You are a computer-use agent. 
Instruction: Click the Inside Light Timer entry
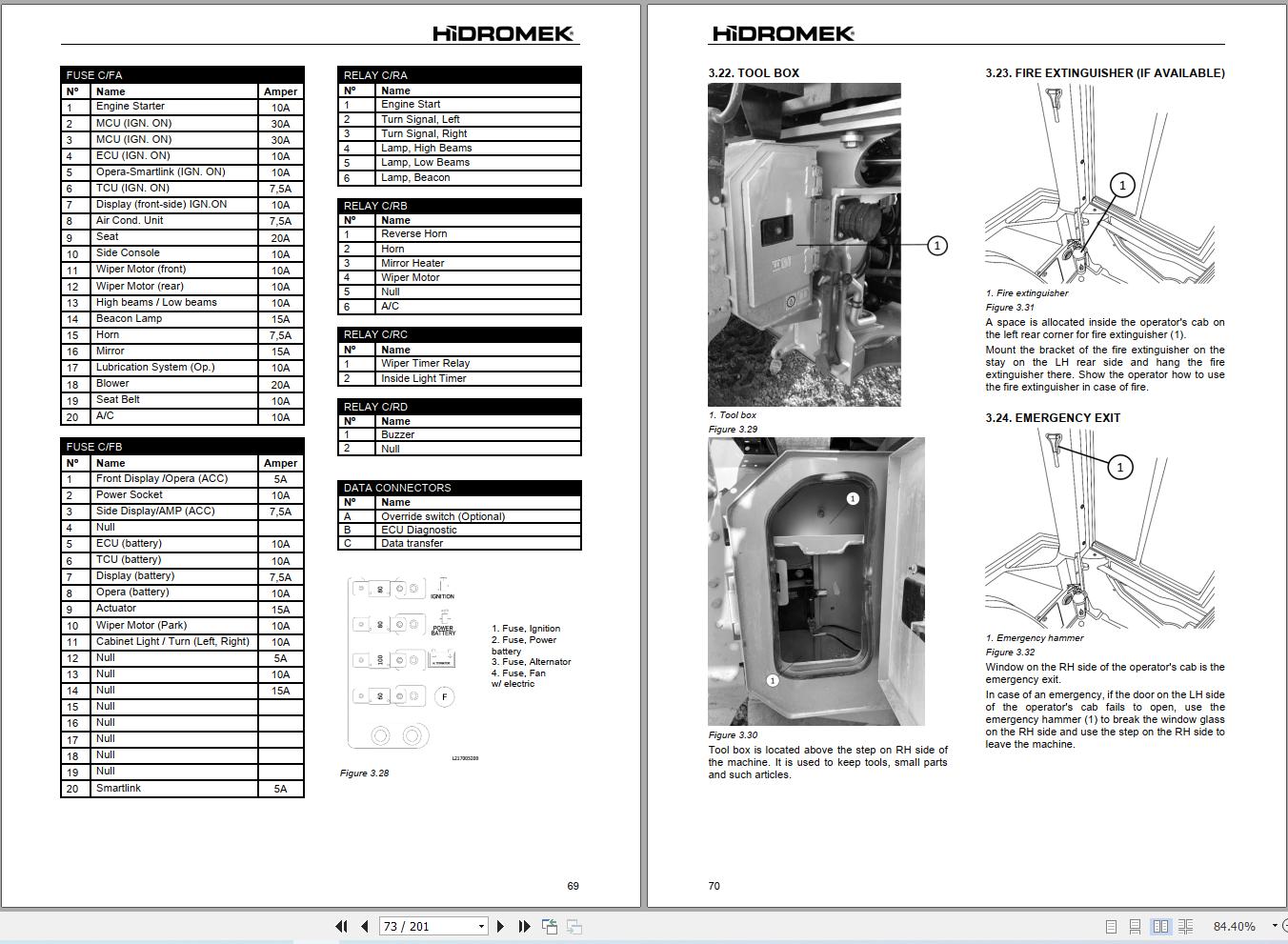[424, 378]
